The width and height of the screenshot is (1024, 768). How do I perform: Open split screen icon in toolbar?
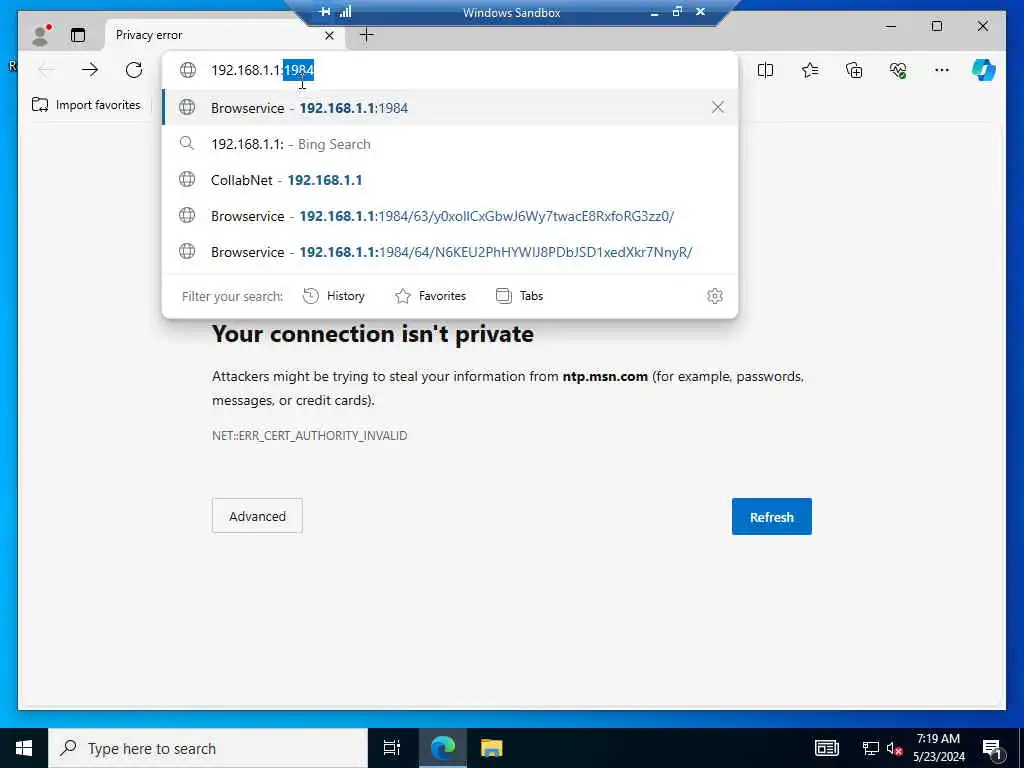pos(765,70)
